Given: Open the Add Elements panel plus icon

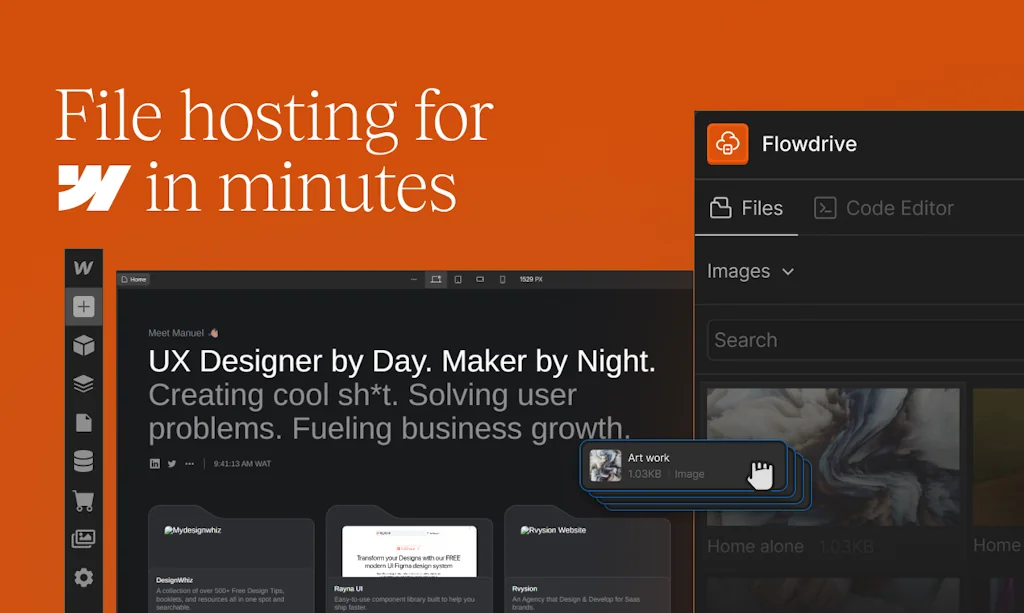Looking at the screenshot, I should [84, 307].
